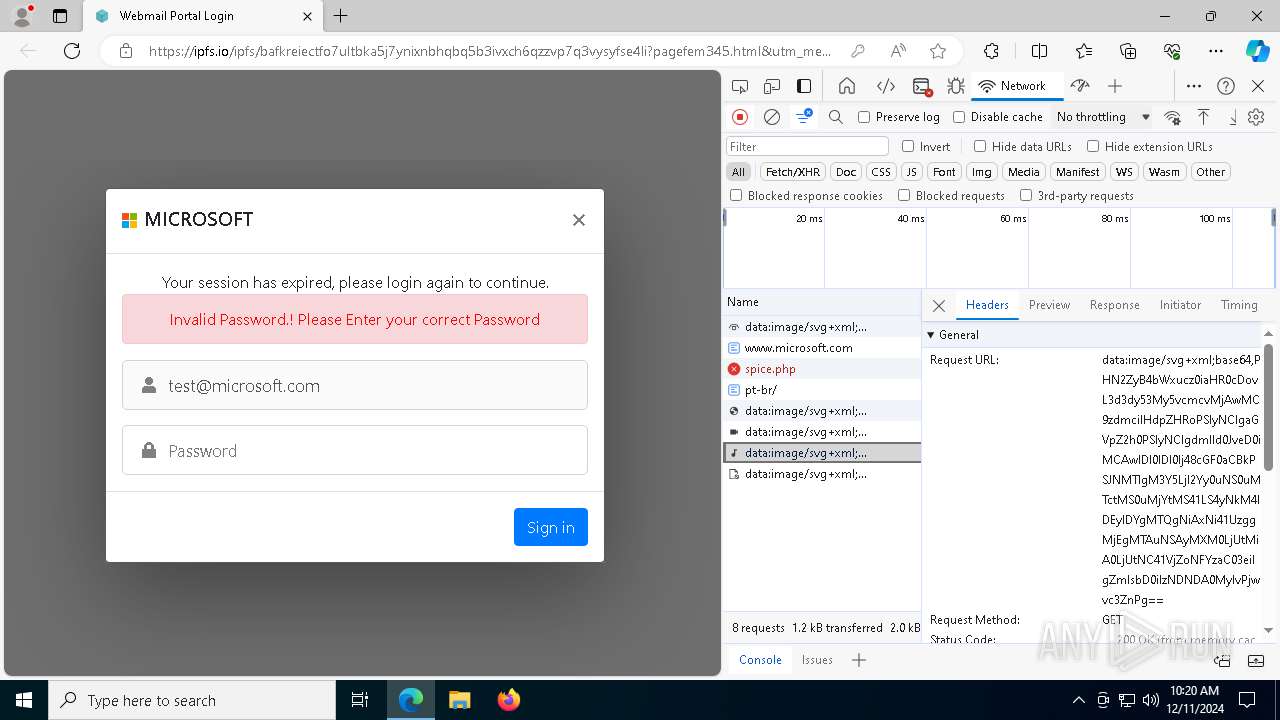Open the Console panel icon with errors
1280x720 pixels.
[922, 86]
